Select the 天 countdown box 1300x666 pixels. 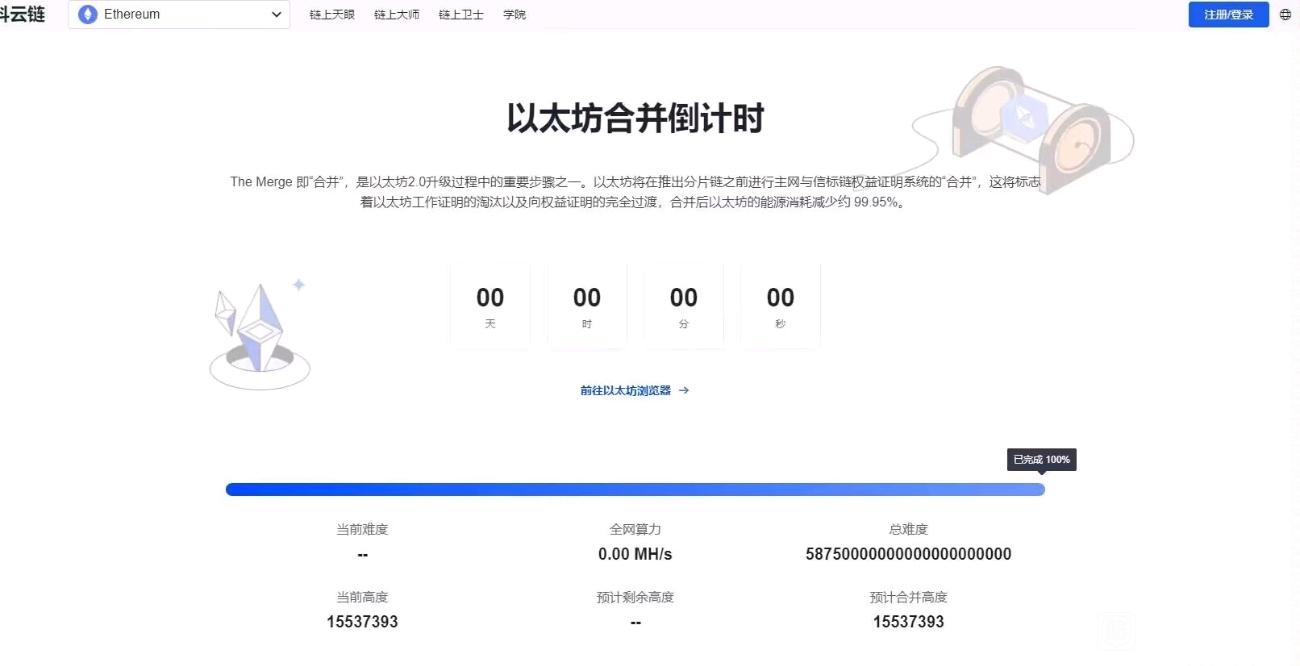click(490, 306)
